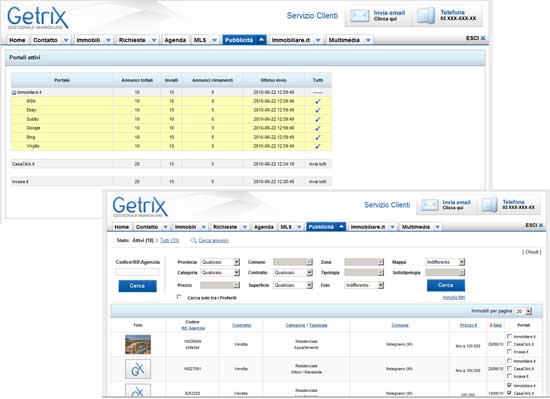Collapse the immobiliare.it portal group

[14, 93]
